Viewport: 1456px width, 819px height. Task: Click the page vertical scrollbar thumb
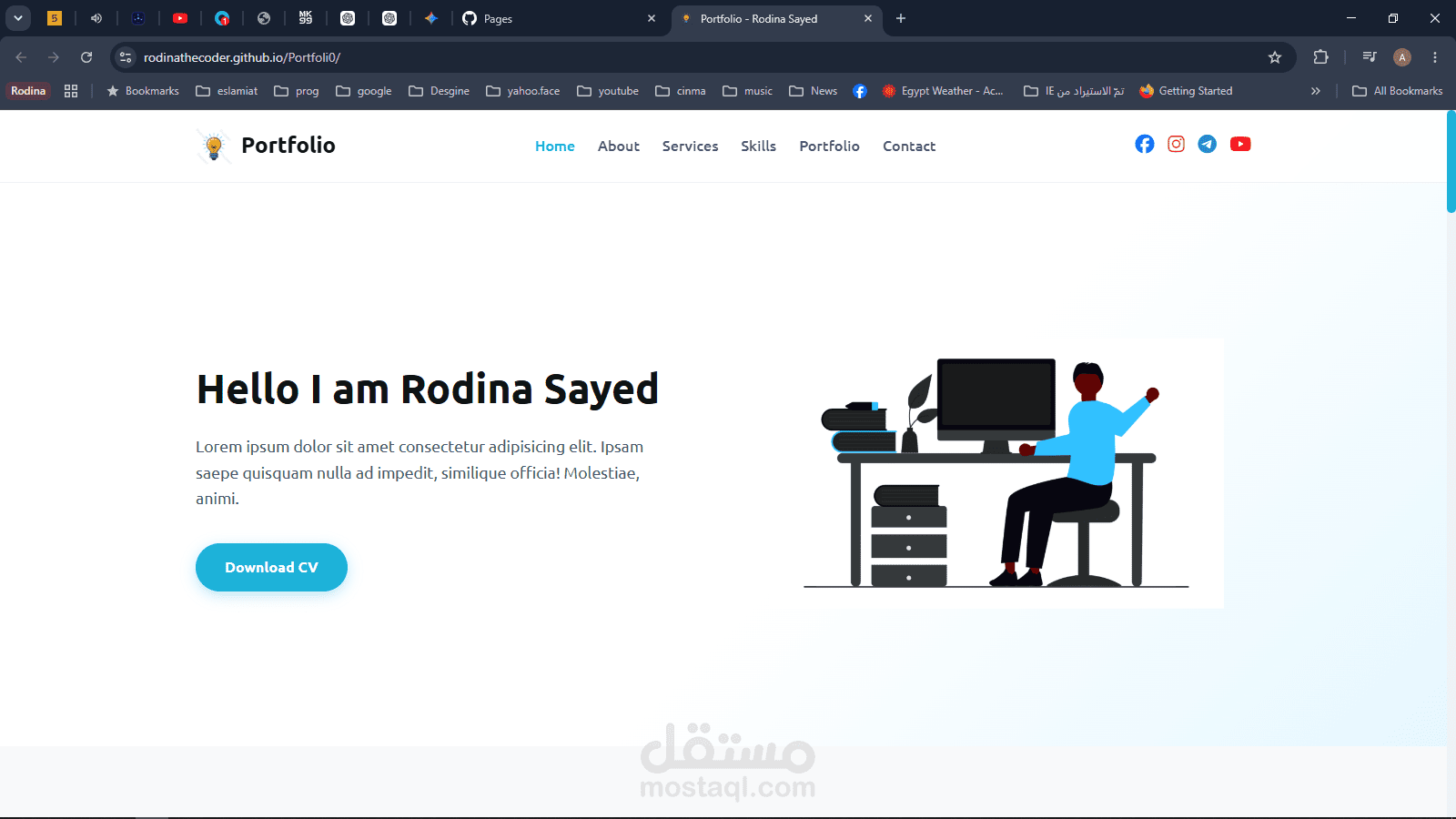[1451, 162]
